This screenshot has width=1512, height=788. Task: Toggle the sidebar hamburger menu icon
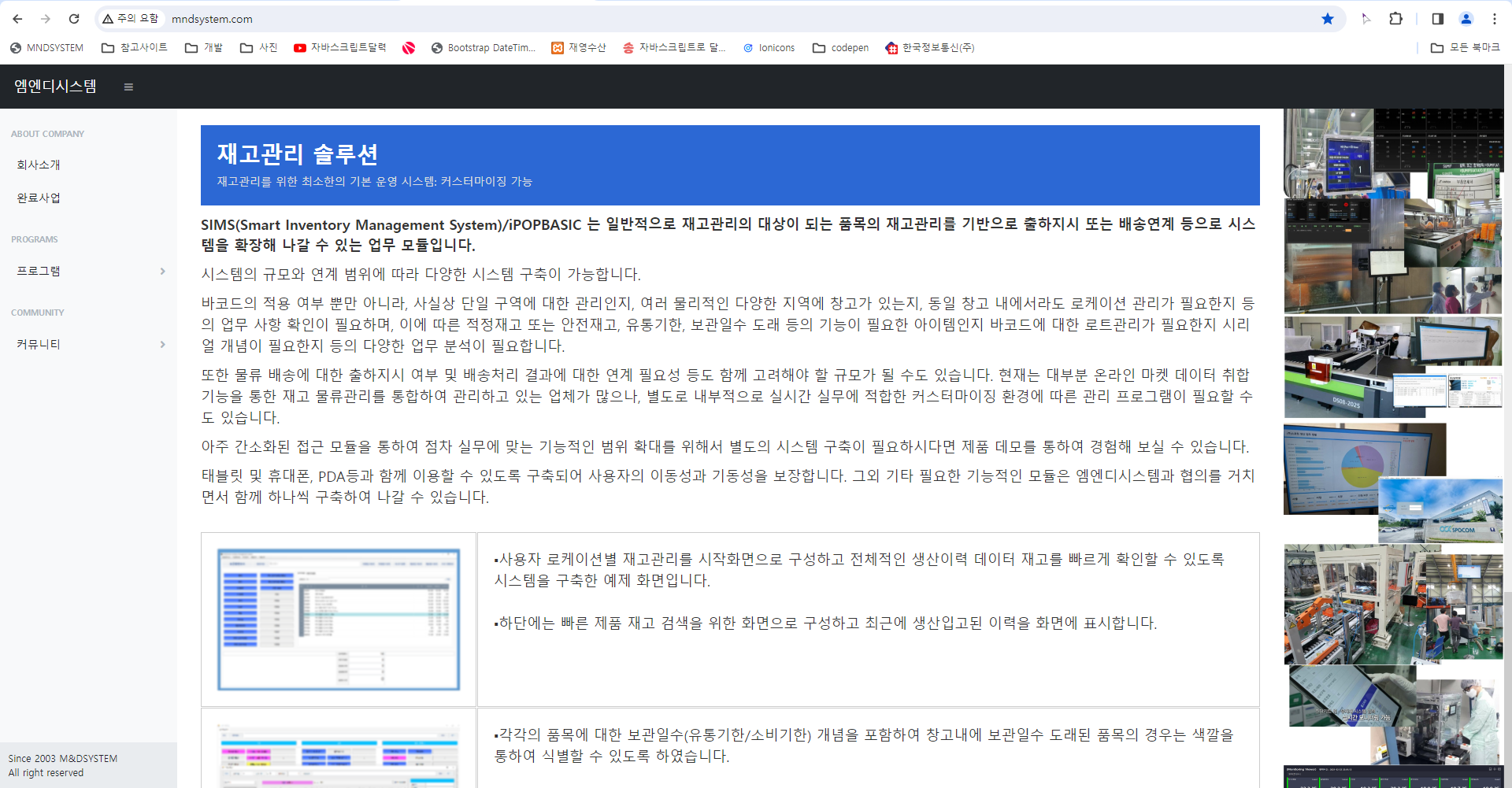pos(128,87)
